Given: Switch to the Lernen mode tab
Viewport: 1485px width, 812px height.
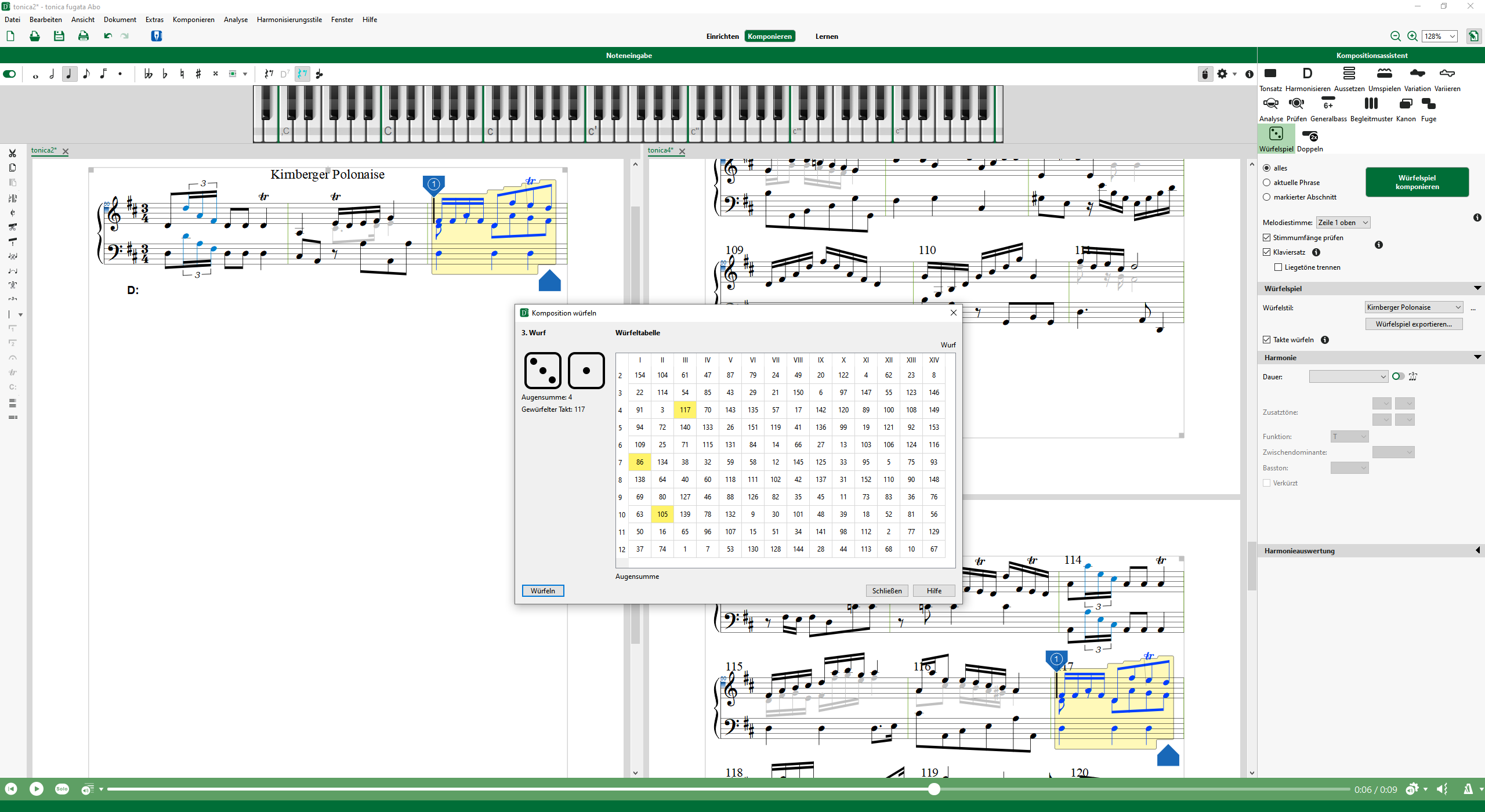Looking at the screenshot, I should click(x=827, y=37).
